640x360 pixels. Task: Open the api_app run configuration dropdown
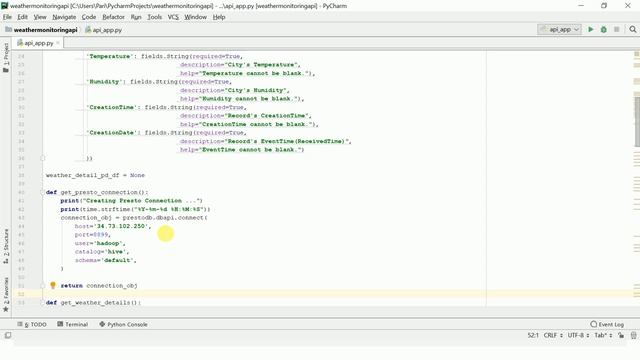(x=559, y=29)
